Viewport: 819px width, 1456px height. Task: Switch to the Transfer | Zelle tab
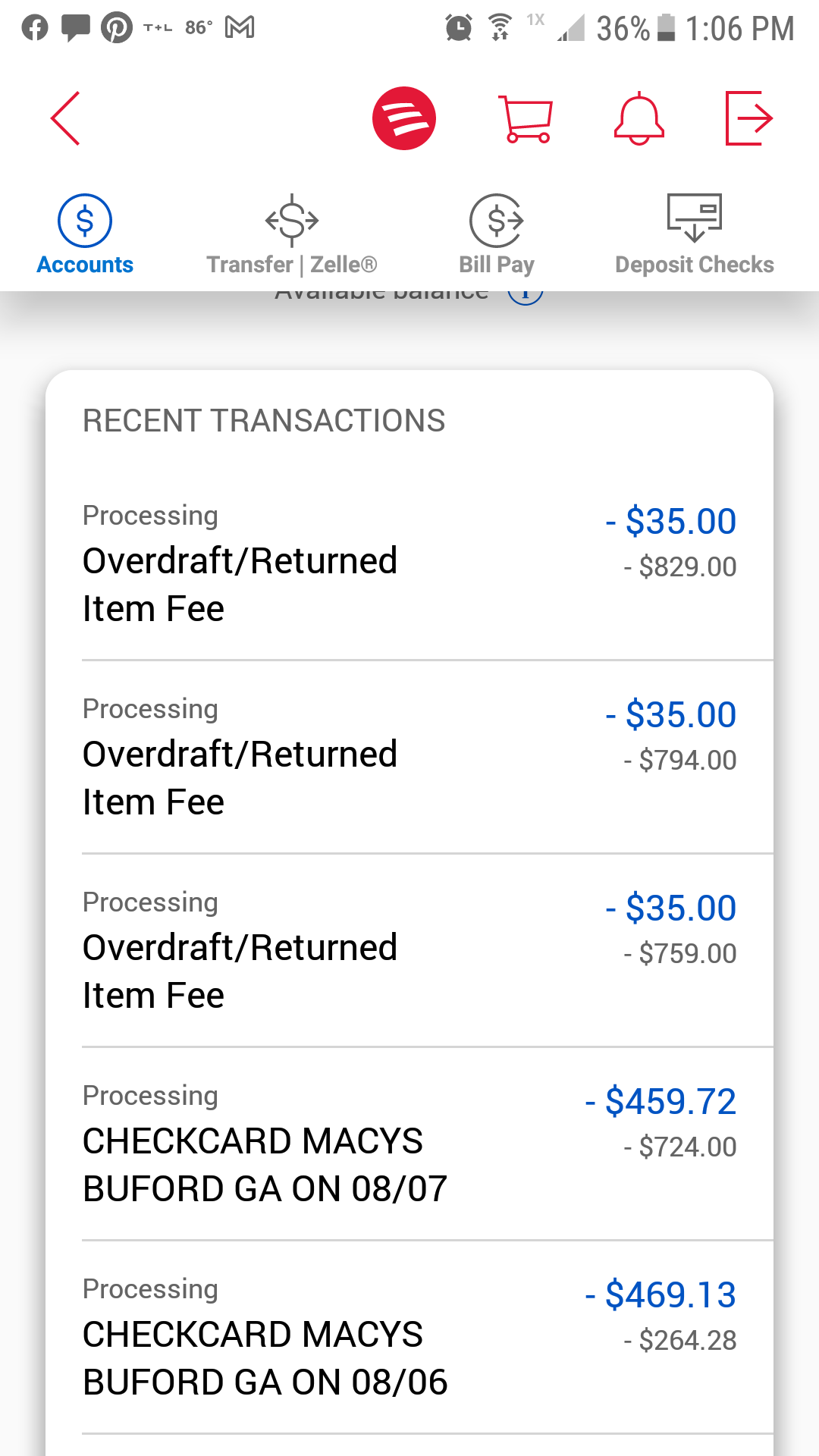click(x=292, y=265)
